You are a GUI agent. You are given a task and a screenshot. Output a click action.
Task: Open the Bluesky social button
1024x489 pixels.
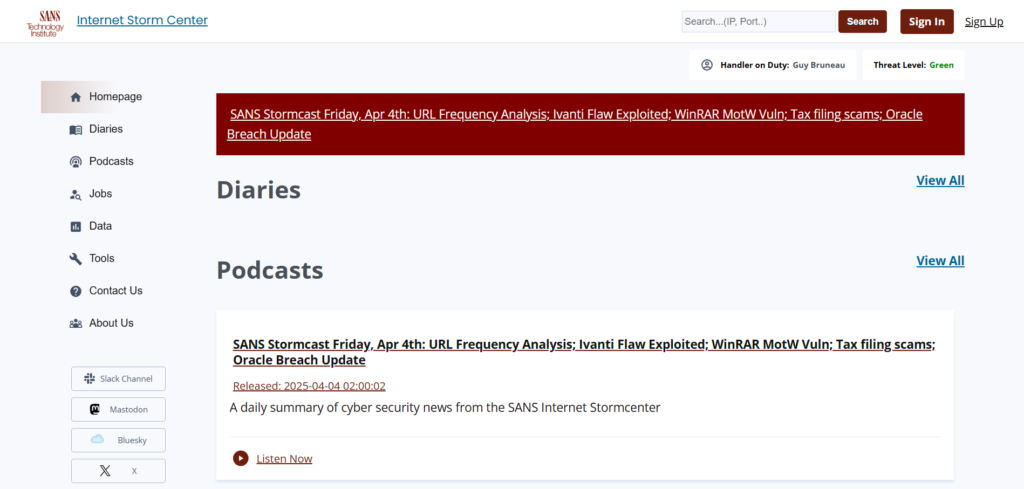(x=118, y=440)
